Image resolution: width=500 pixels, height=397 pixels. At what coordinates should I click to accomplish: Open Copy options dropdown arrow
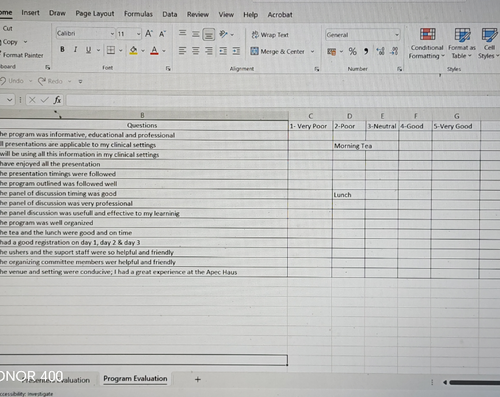click(x=25, y=42)
